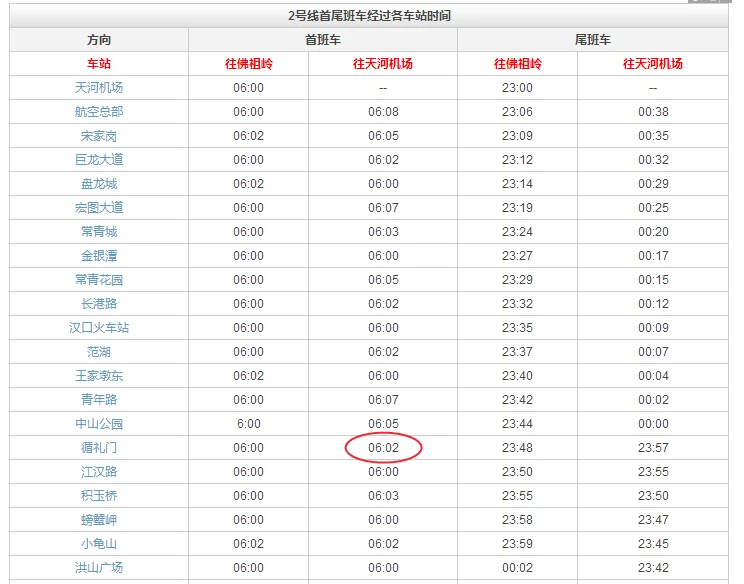Click the 金银潭 station link
The image size is (744, 584).
(99, 256)
